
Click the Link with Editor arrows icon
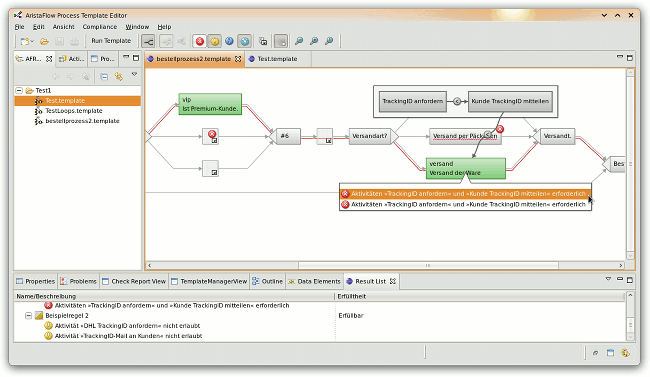[119, 76]
